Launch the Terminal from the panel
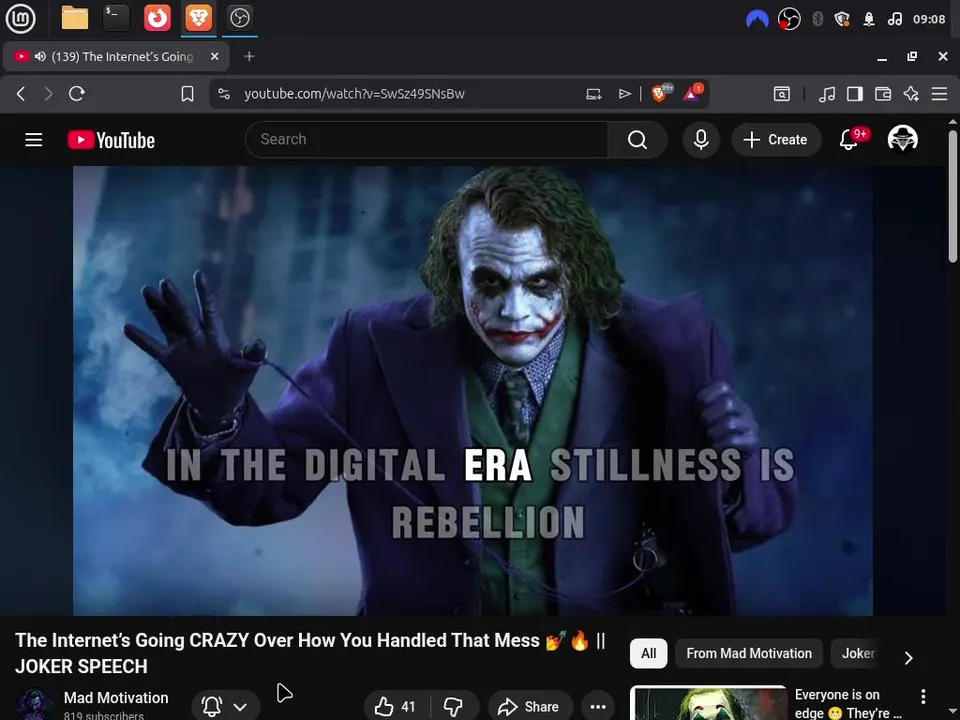Screen dimensions: 960x720 116,18
